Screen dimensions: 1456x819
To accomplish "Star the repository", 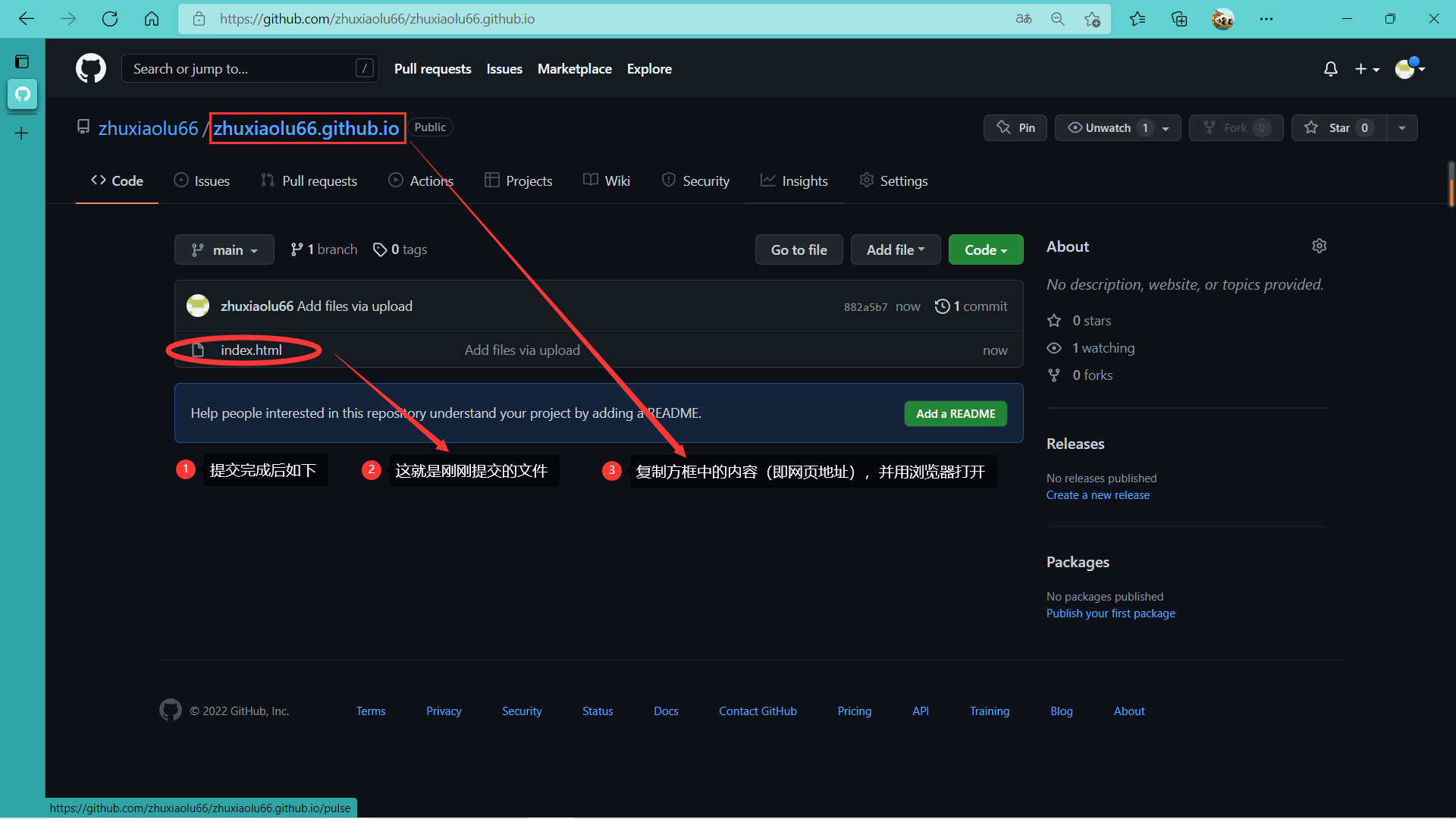I will (1339, 127).
